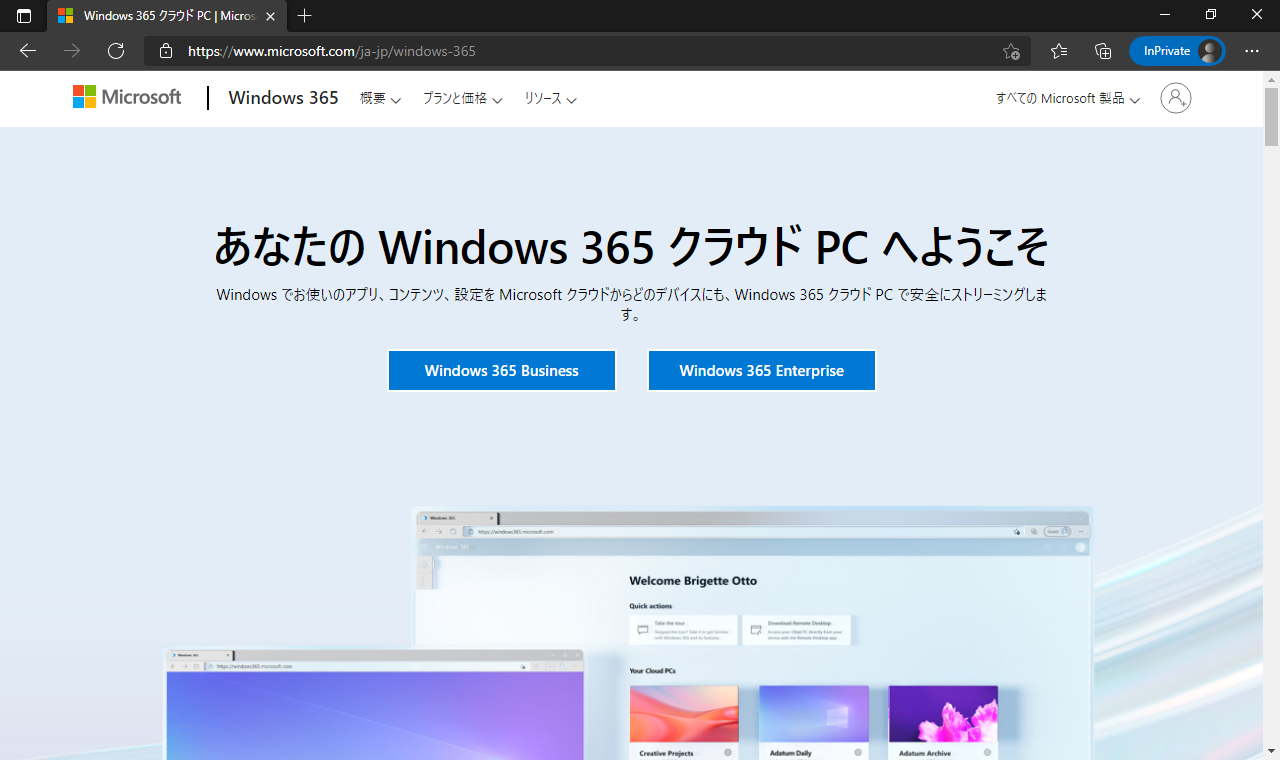
Task: Open the Favorites list icon
Action: pyautogui.click(x=1059, y=51)
